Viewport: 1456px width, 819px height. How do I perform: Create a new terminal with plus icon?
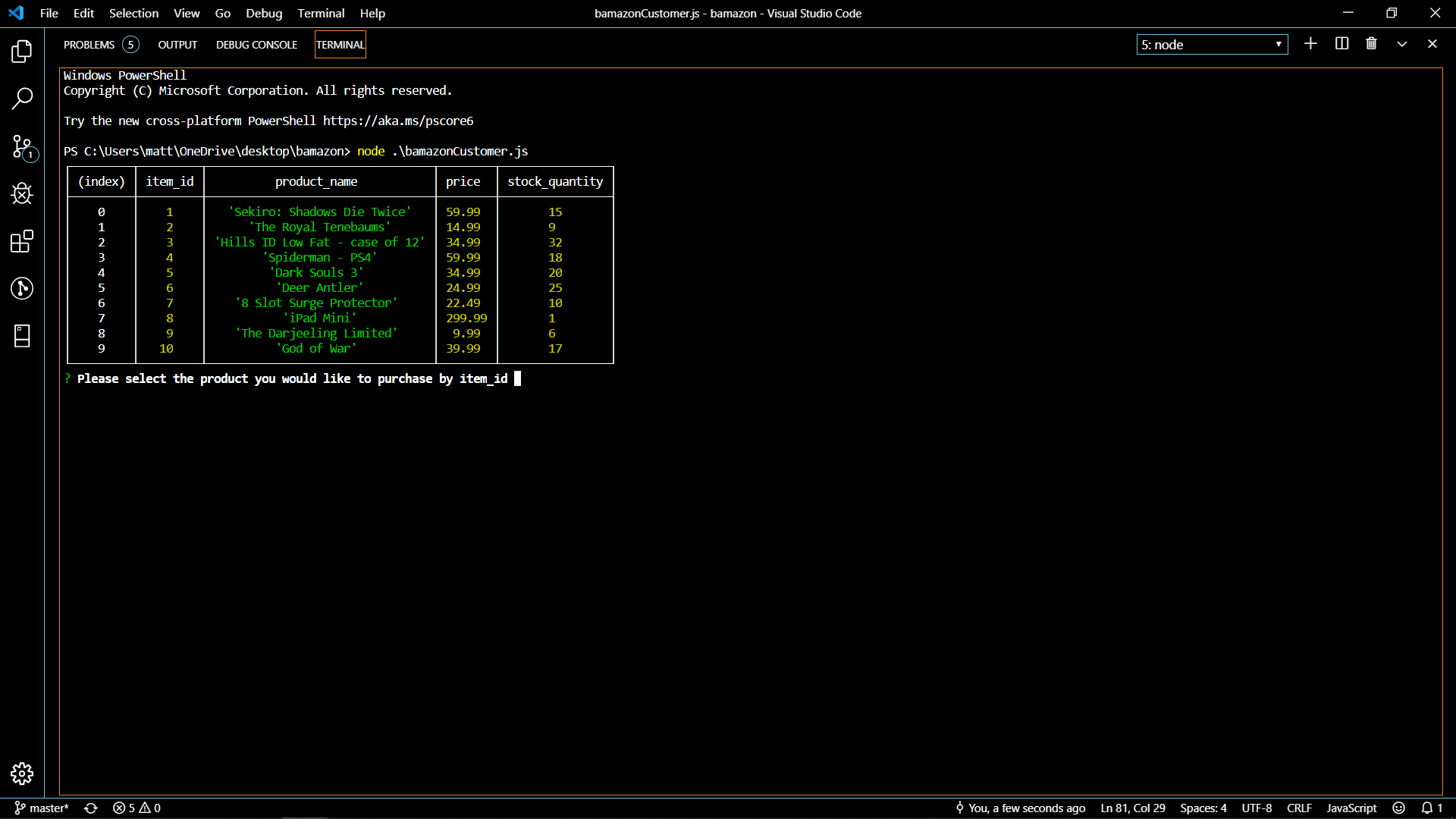(1310, 44)
